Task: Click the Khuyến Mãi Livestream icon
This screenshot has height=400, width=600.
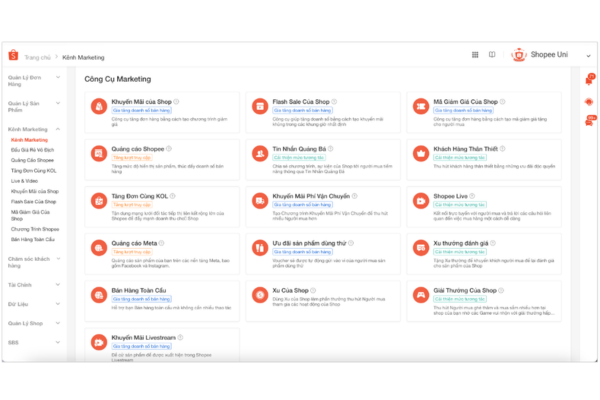Action: pyautogui.click(x=99, y=342)
